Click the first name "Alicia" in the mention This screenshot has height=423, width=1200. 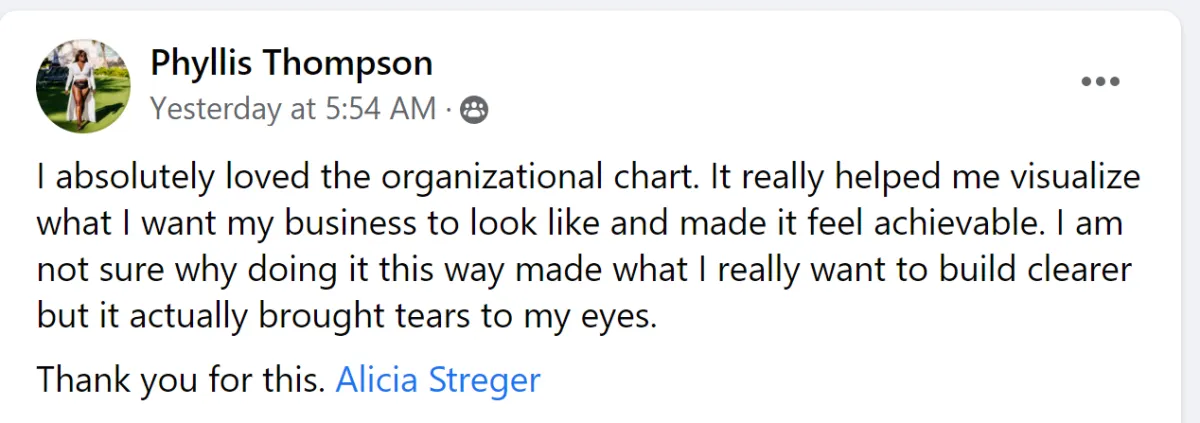point(378,380)
